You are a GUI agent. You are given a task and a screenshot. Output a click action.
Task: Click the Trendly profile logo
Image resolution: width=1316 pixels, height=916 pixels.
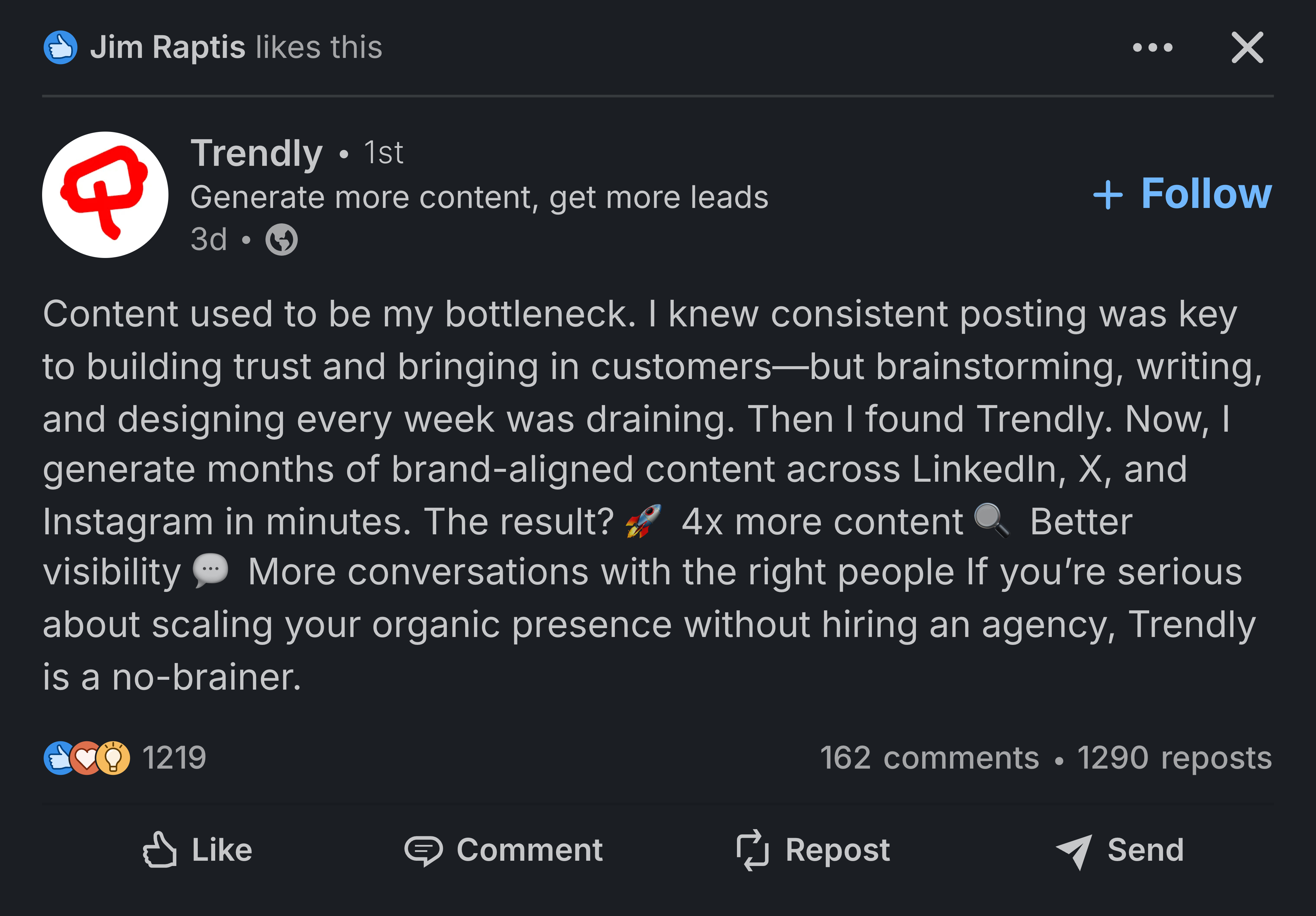point(105,195)
